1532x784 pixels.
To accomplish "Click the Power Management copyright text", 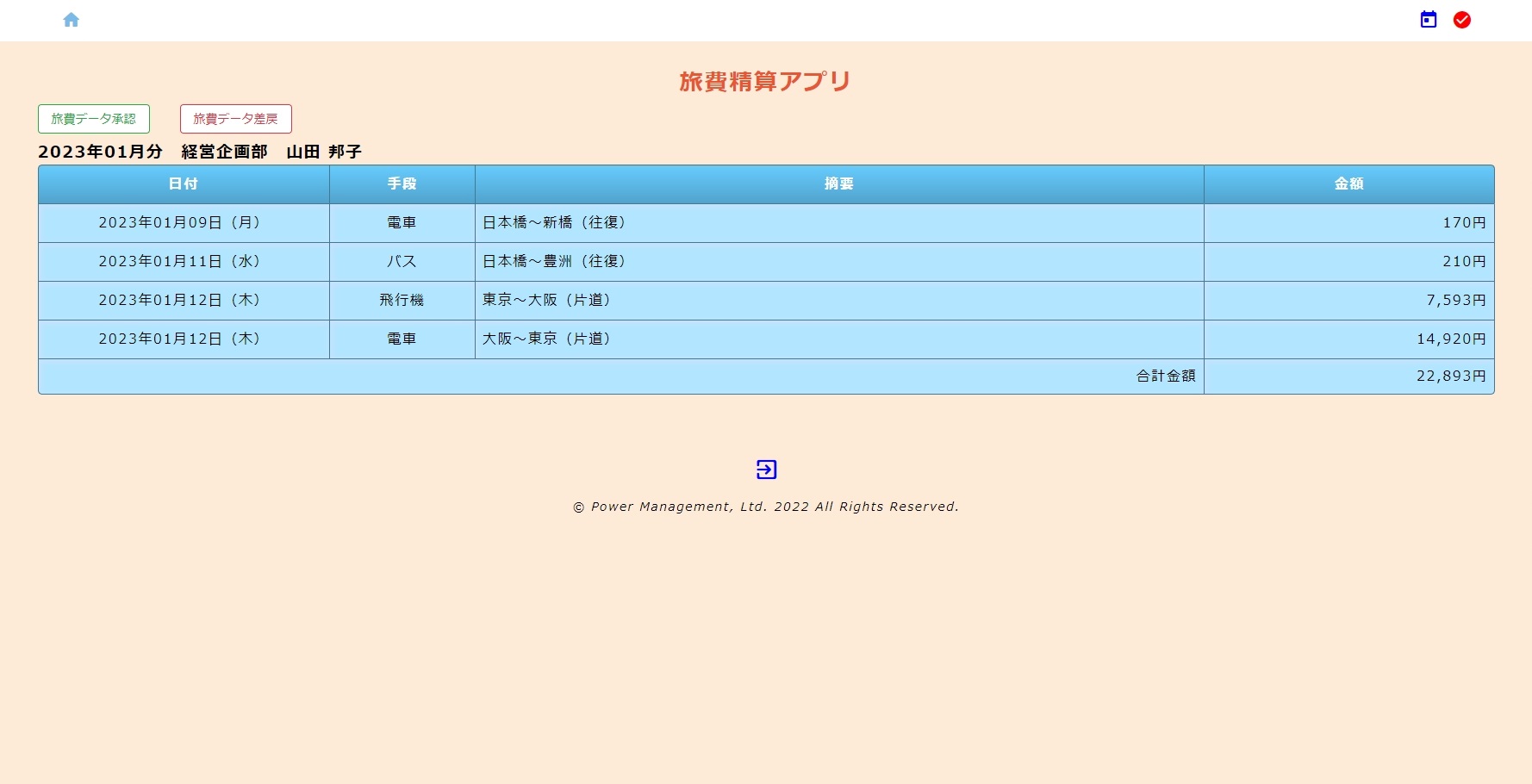I will click(766, 507).
